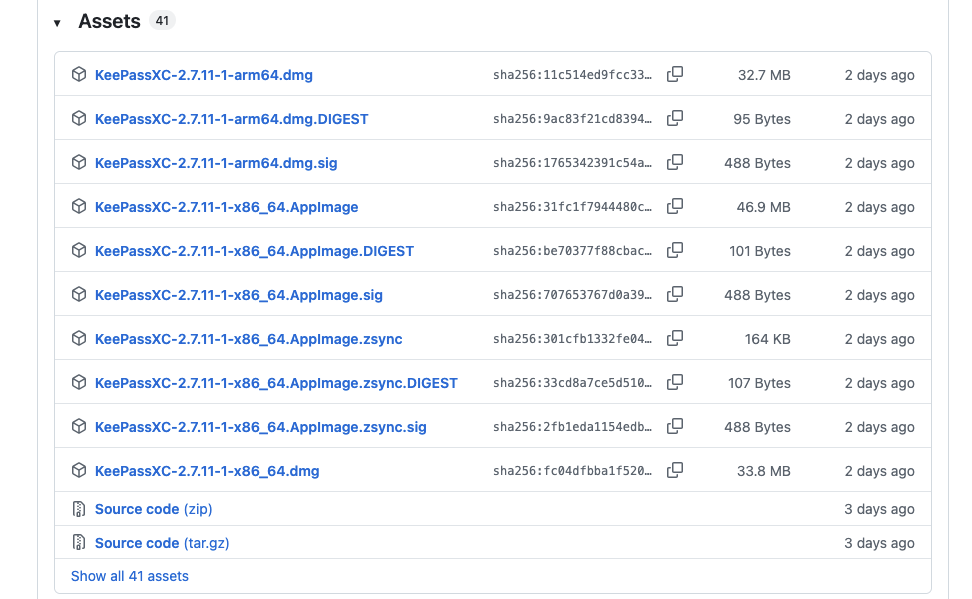Copy SHA256 hash for x86_64.AppImage.sig
Screen dimensions: 972x599
(x=675, y=295)
